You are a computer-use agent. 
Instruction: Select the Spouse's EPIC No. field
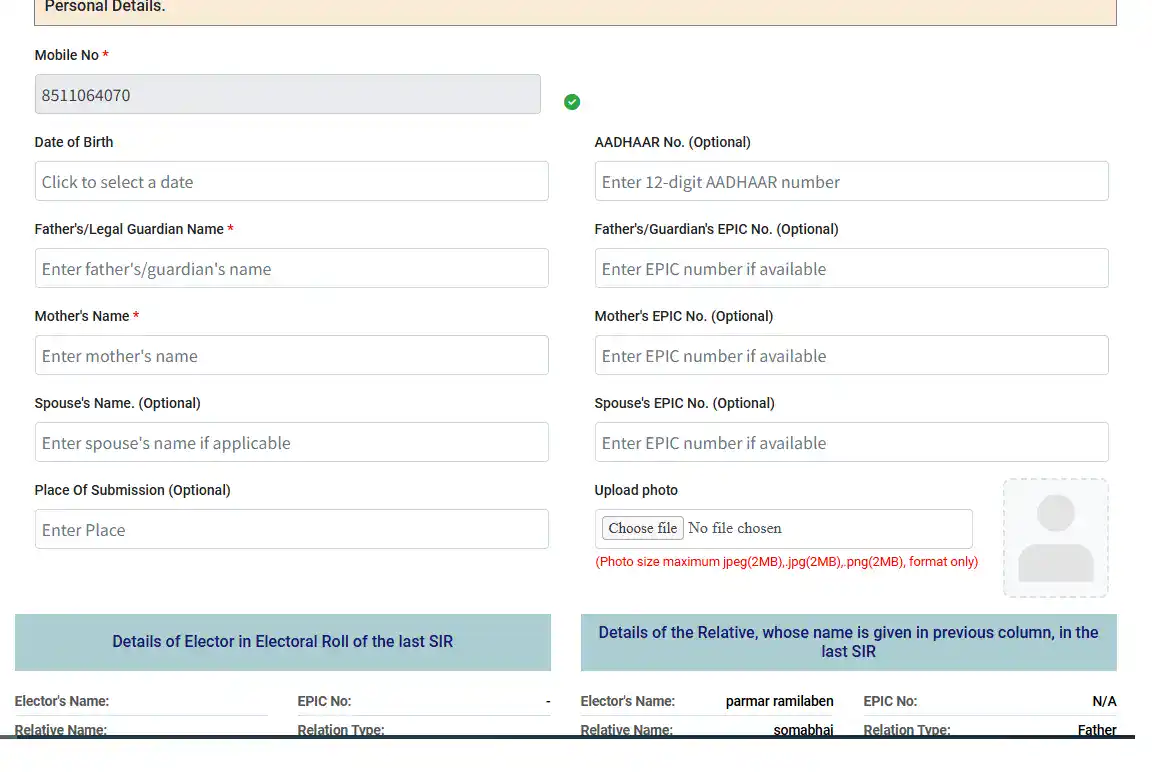coord(851,442)
